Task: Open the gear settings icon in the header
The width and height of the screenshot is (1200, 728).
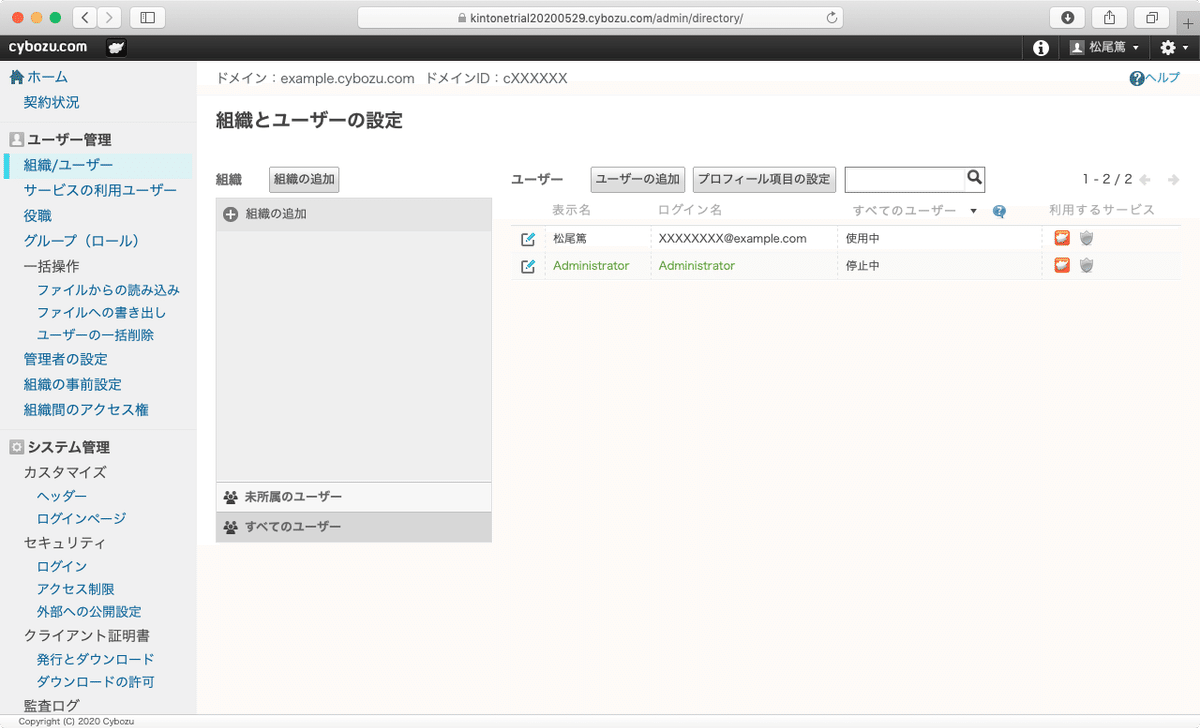Action: (1166, 46)
